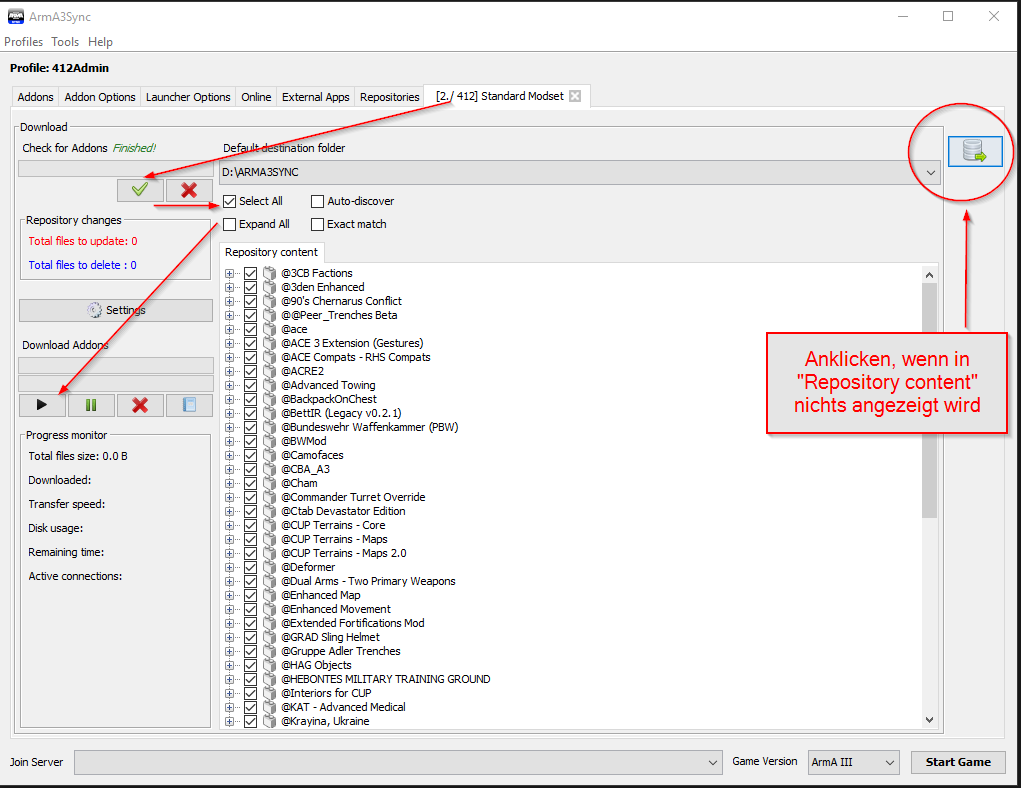Cancel the download with red X
1021x788 pixels.
tap(140, 405)
